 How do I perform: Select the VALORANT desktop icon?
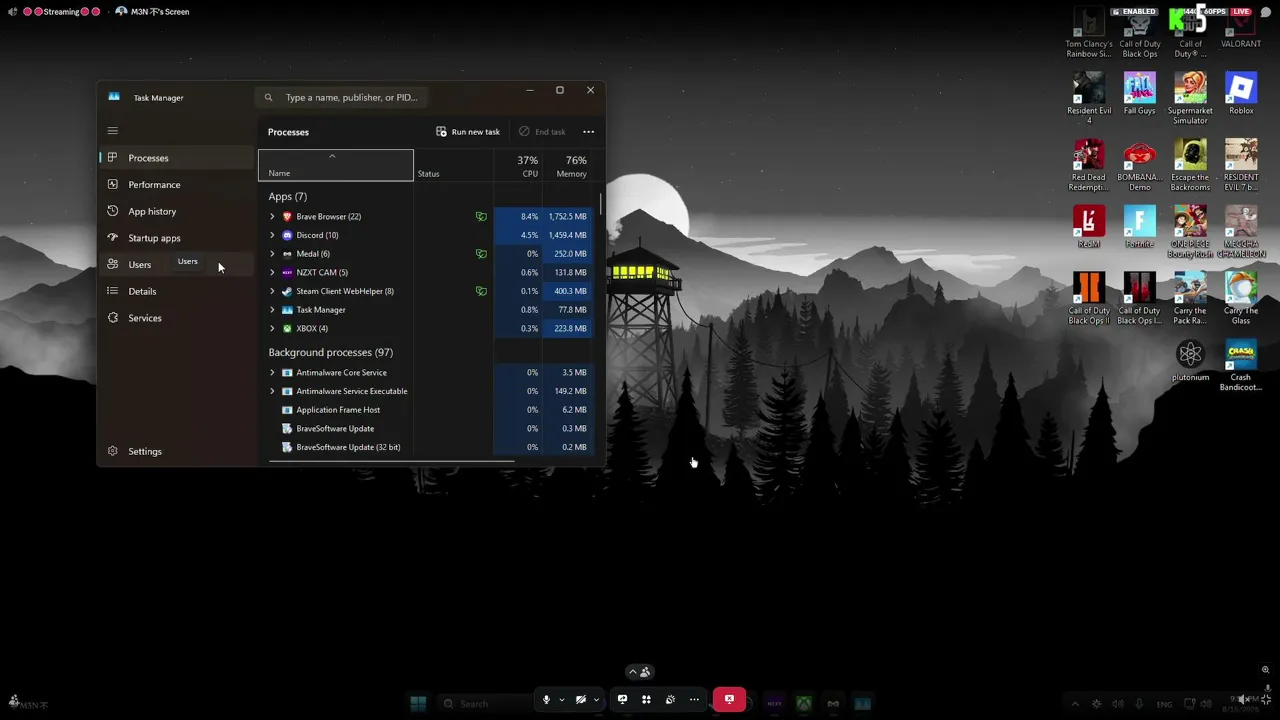click(1241, 28)
